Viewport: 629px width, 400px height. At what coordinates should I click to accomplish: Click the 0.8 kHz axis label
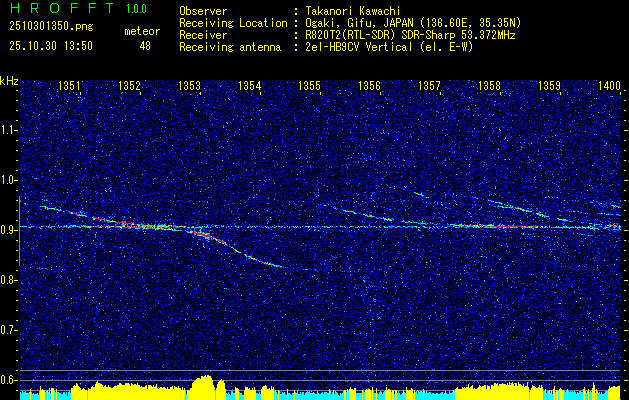click(8, 280)
